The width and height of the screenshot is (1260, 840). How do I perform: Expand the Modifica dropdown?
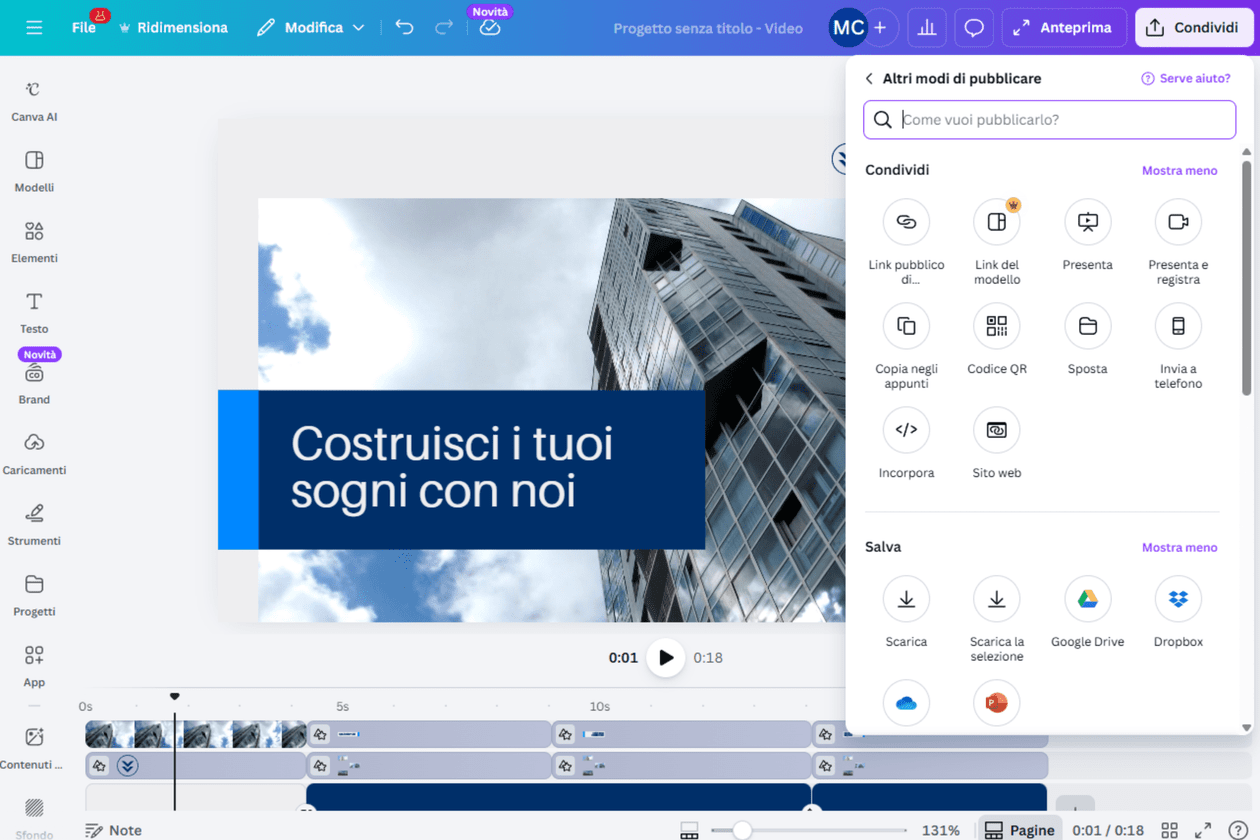(x=311, y=28)
